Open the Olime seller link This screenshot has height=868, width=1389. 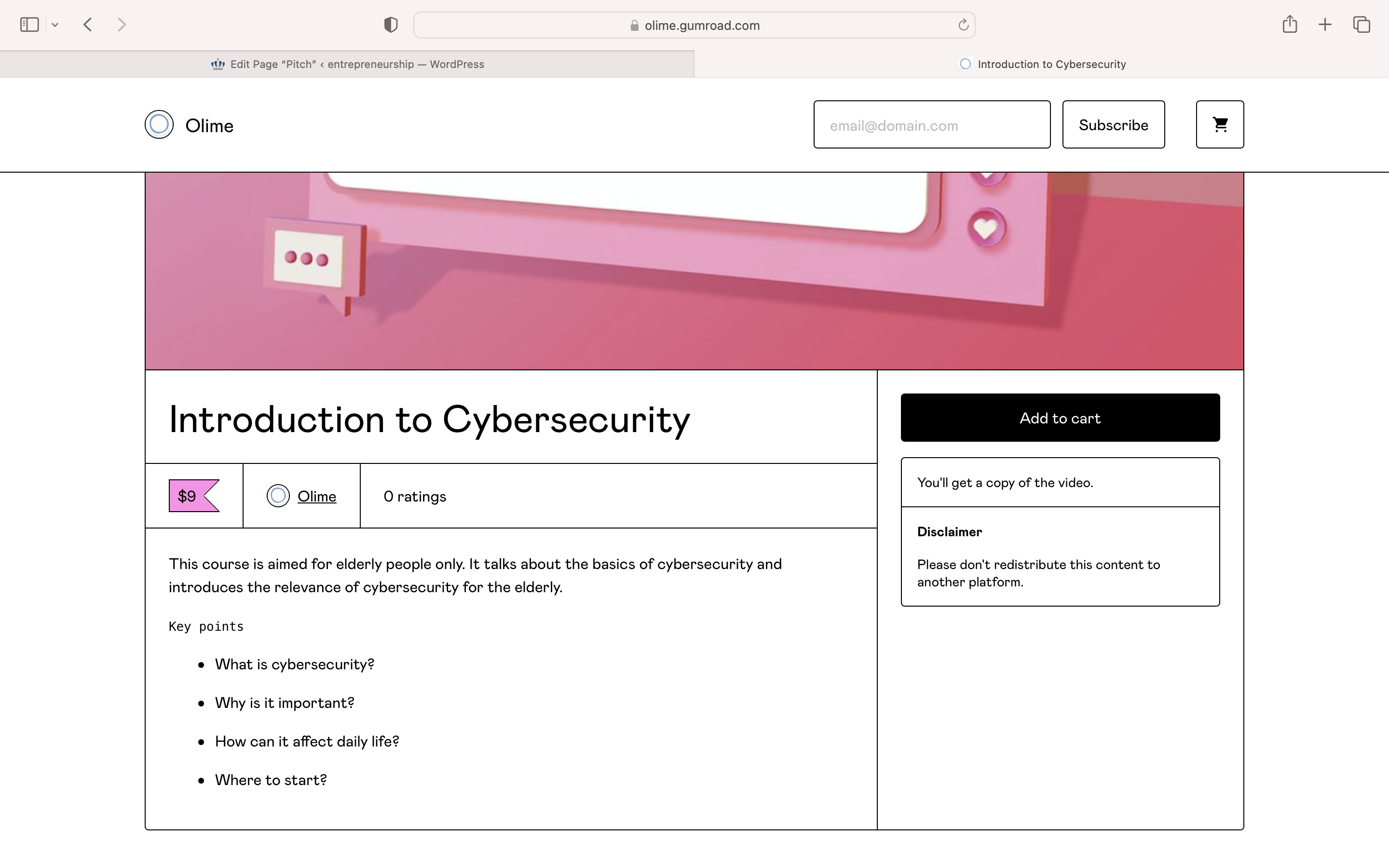click(317, 496)
